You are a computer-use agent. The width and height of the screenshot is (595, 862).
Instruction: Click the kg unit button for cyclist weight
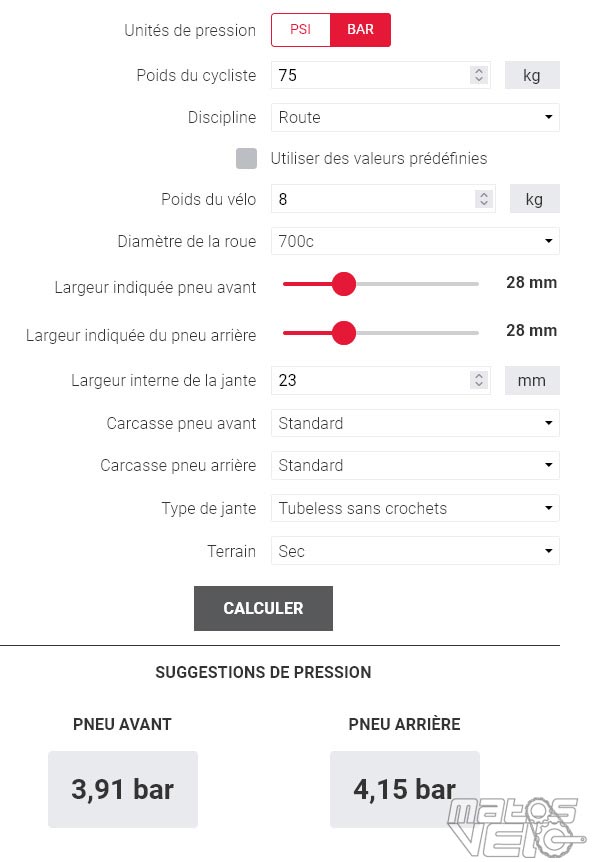click(x=532, y=75)
